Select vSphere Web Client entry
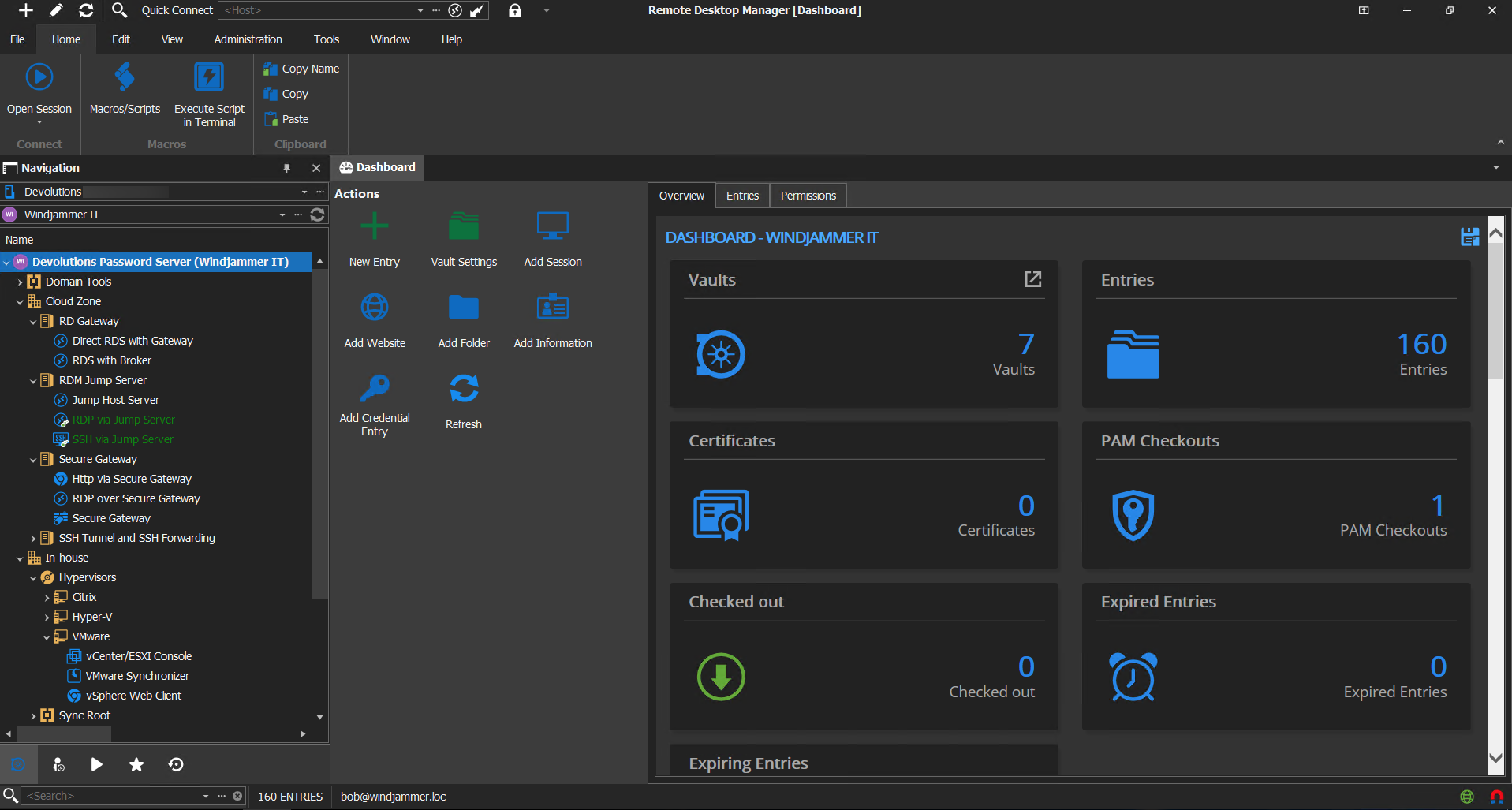This screenshot has width=1512, height=810. pyautogui.click(x=133, y=696)
